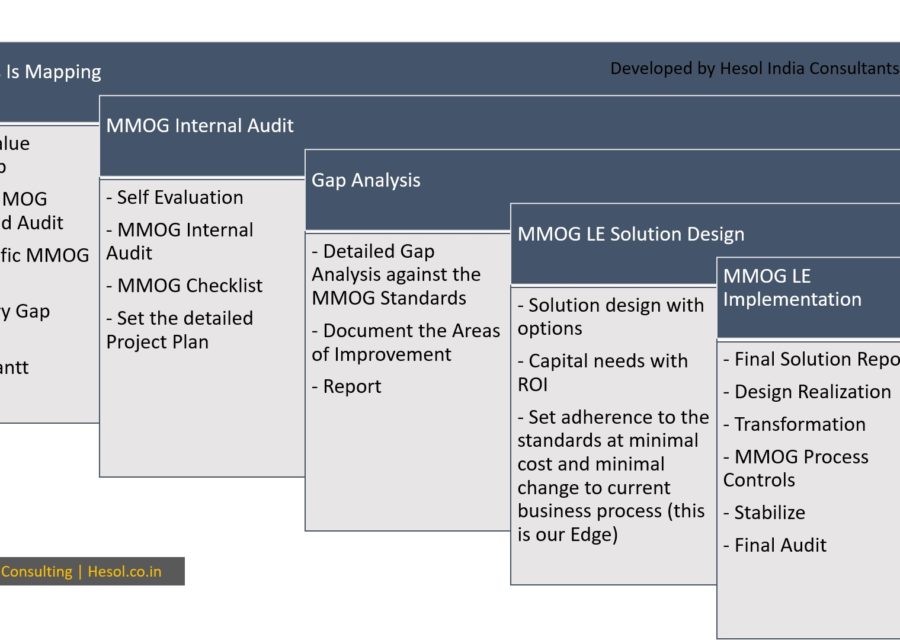The image size is (900, 640).
Task: Click the Stabilize bullet item
Action: click(764, 512)
